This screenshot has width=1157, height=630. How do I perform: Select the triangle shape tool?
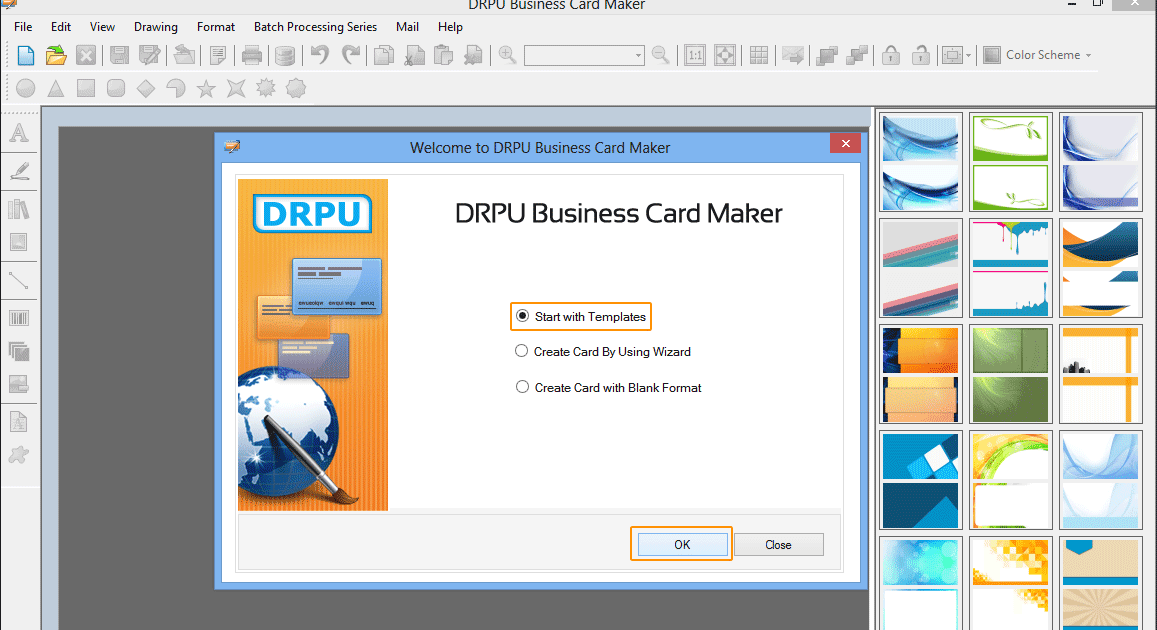[x=55, y=89]
